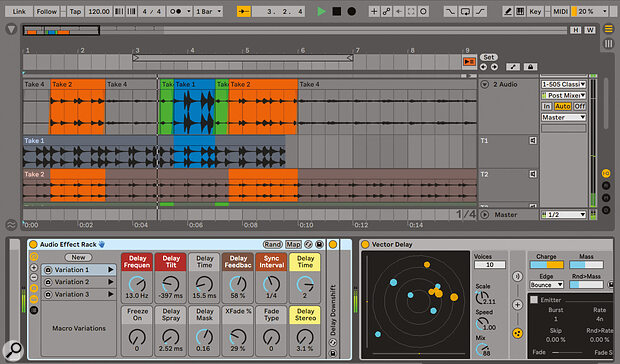This screenshot has width=620, height=364.
Task: Toggle the punch-in point icon
Action: tap(450, 11)
